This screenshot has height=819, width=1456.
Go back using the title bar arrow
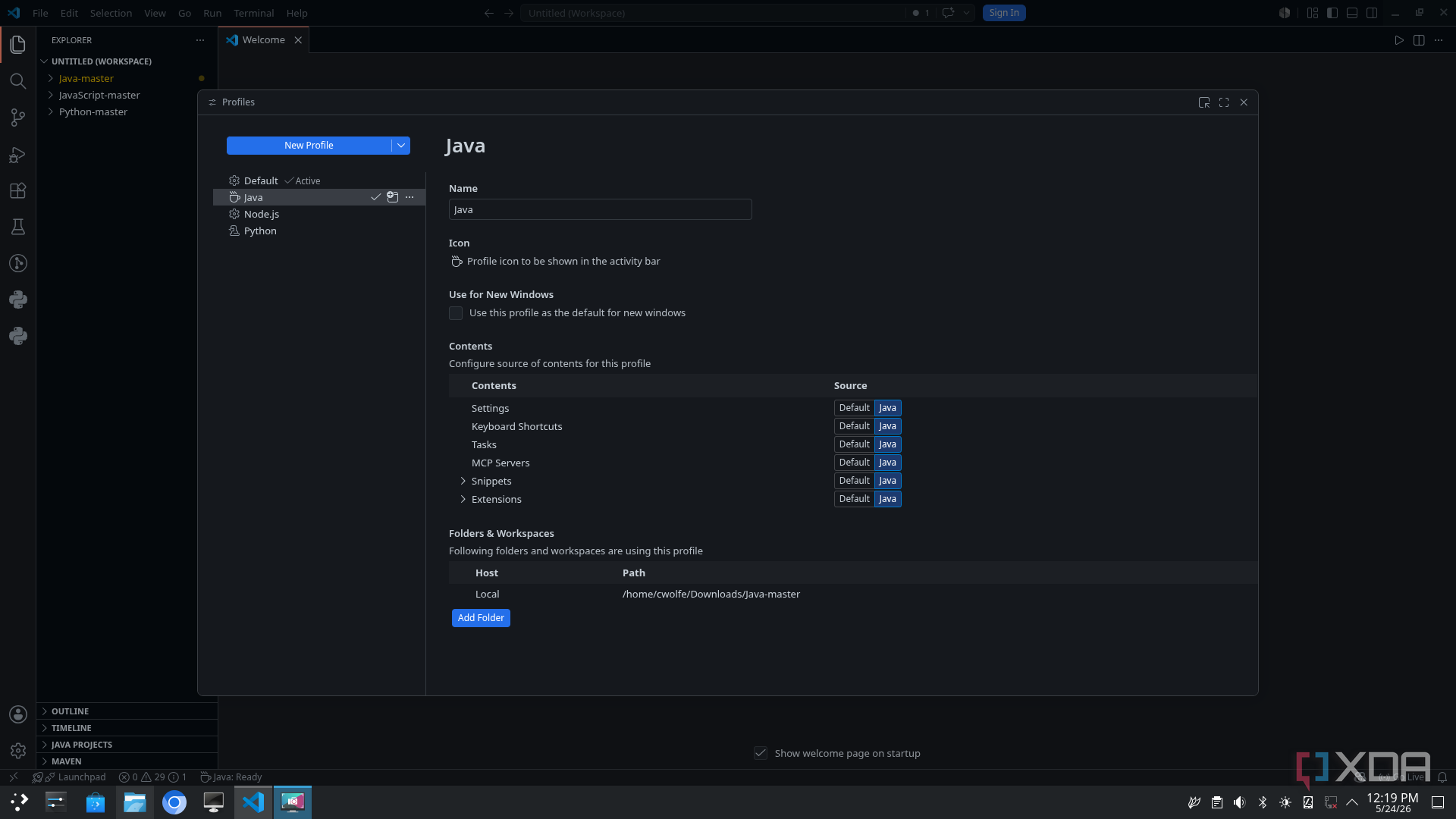point(489,13)
